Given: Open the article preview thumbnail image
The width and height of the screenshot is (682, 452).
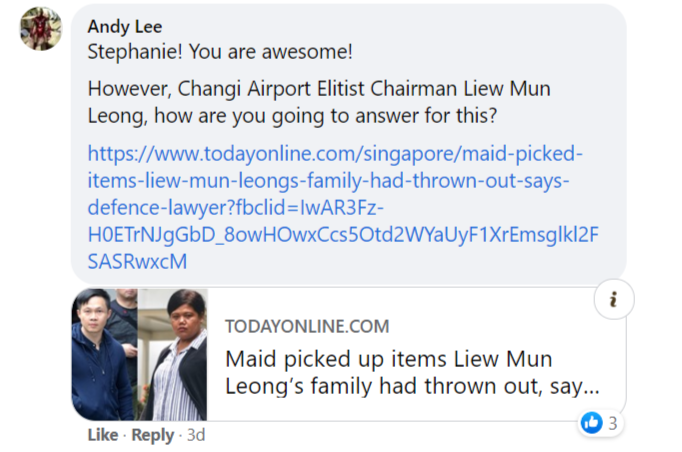Looking at the screenshot, I should pyautogui.click(x=140, y=354).
